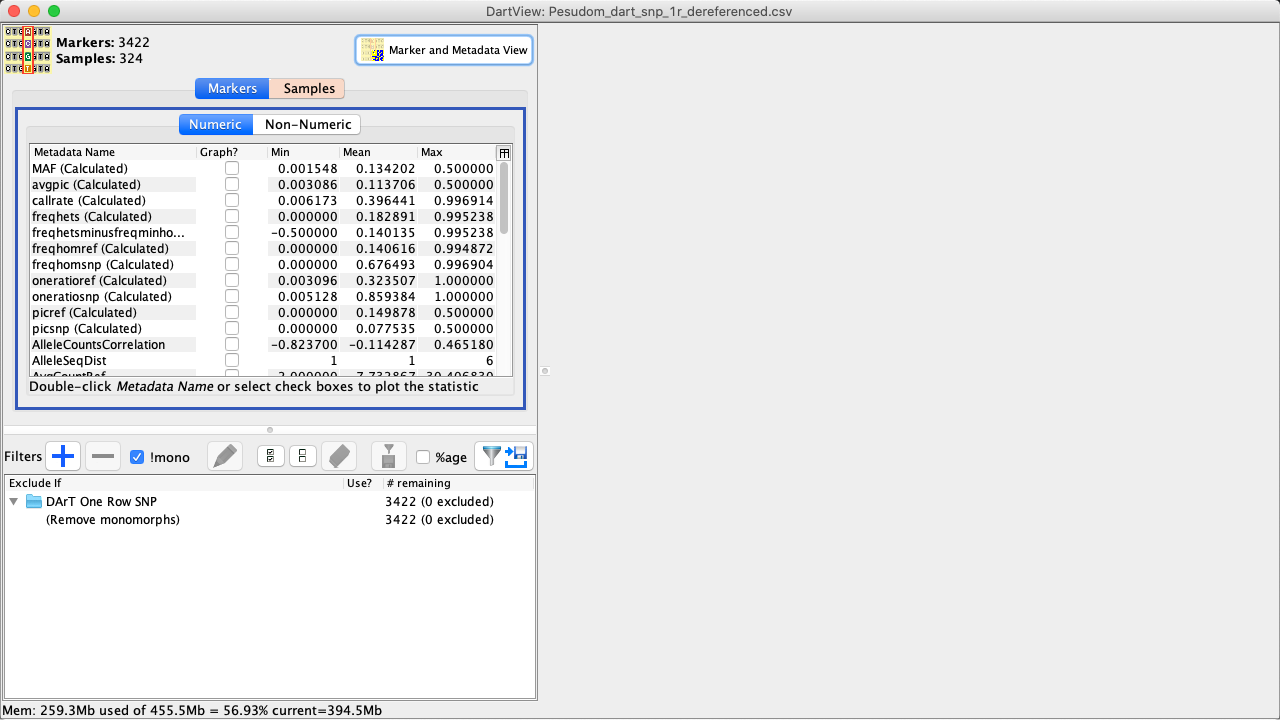Tick the Graph checkbox for freqhomsnp (Calculated)

point(232,264)
